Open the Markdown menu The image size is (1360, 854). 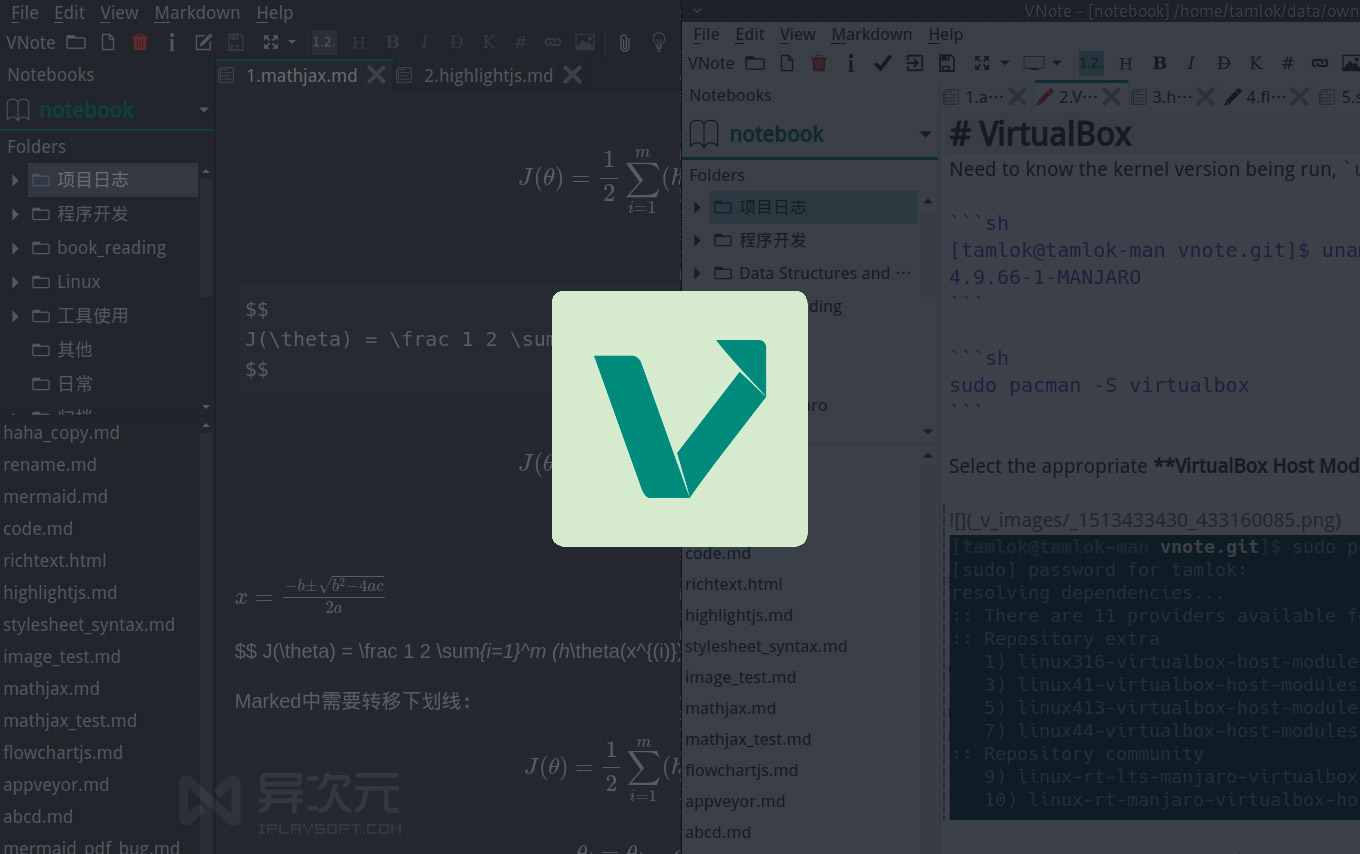[x=197, y=12]
